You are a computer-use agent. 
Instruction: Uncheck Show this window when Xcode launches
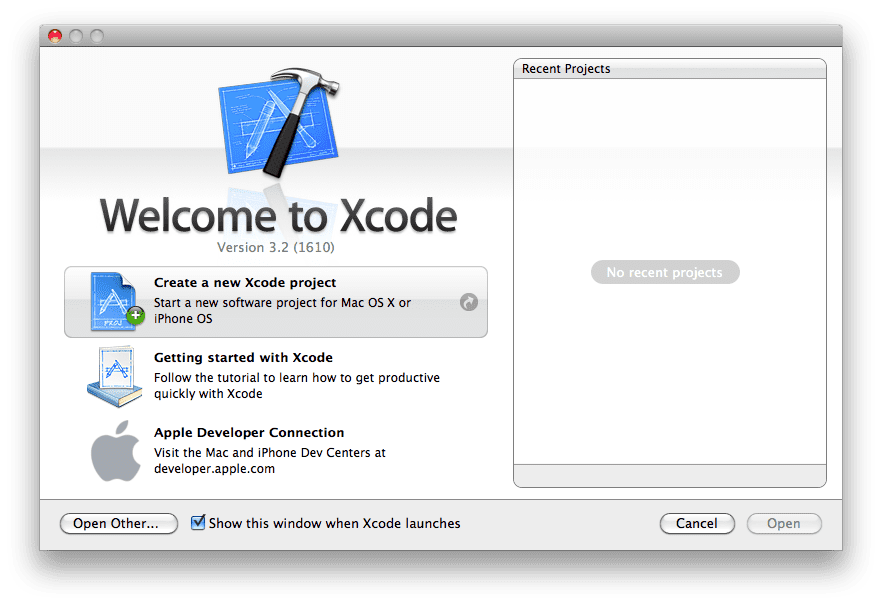pyautogui.click(x=197, y=523)
